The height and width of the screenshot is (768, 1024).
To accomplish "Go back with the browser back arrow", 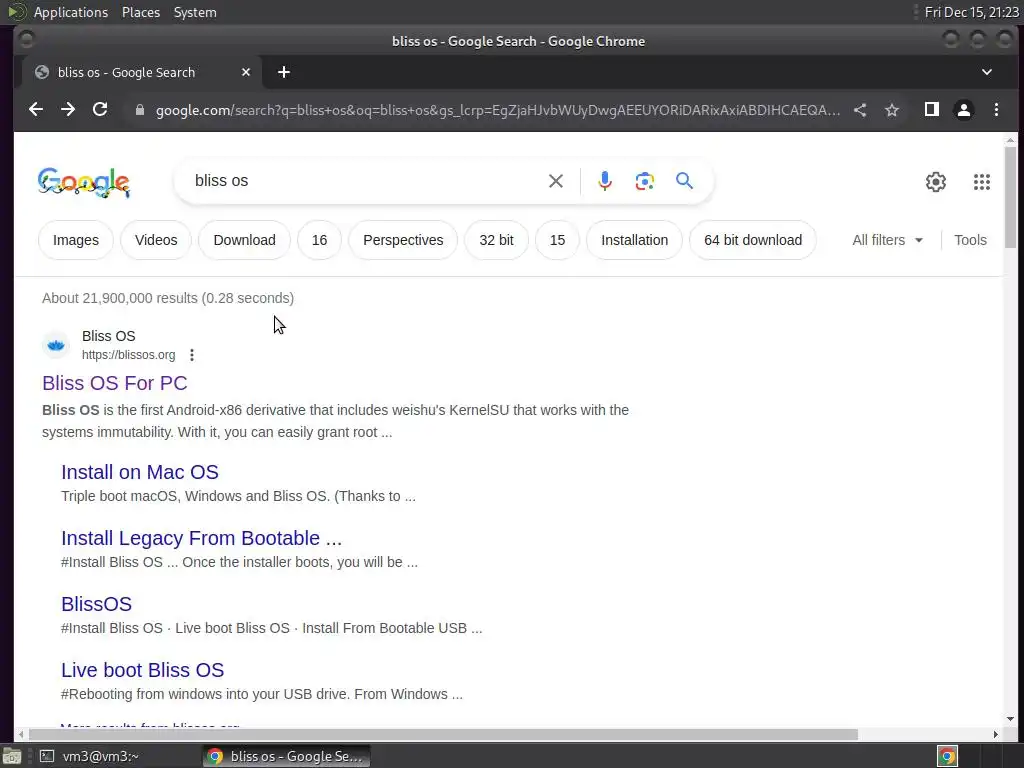I will click(36, 110).
